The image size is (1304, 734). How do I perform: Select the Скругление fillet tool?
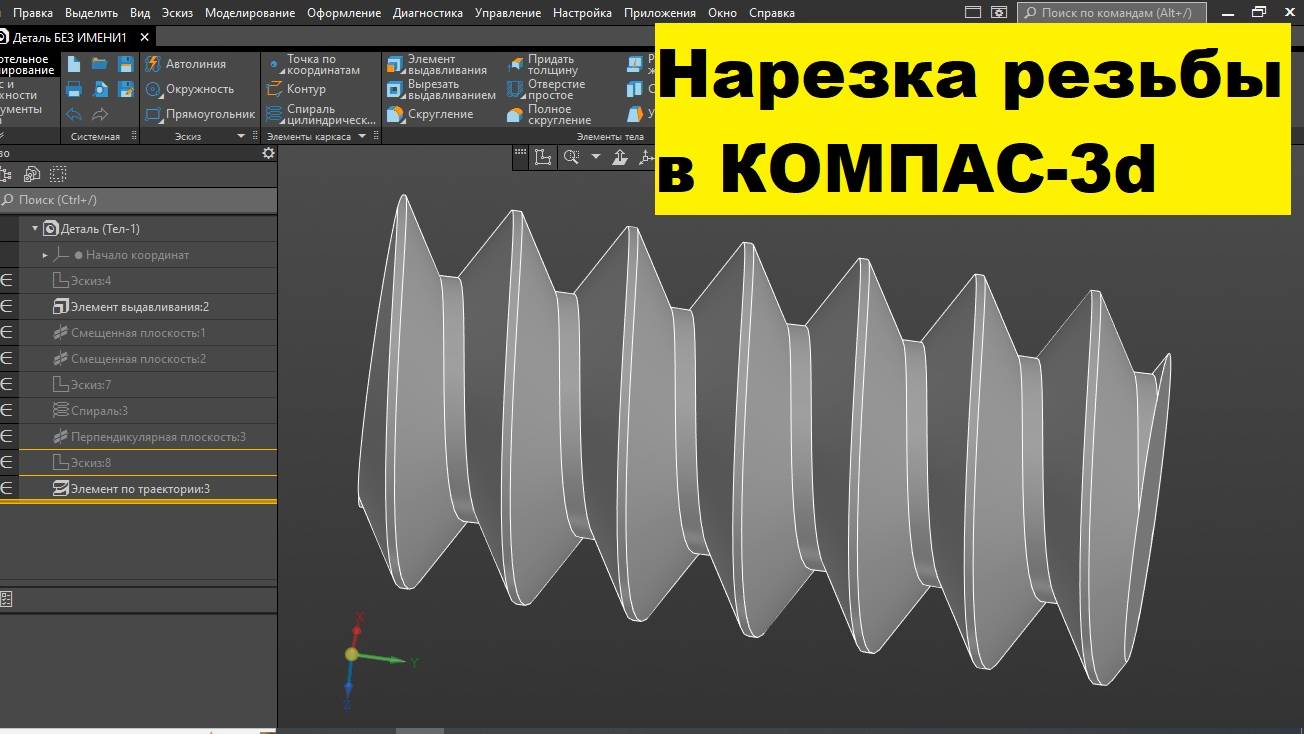click(431, 114)
